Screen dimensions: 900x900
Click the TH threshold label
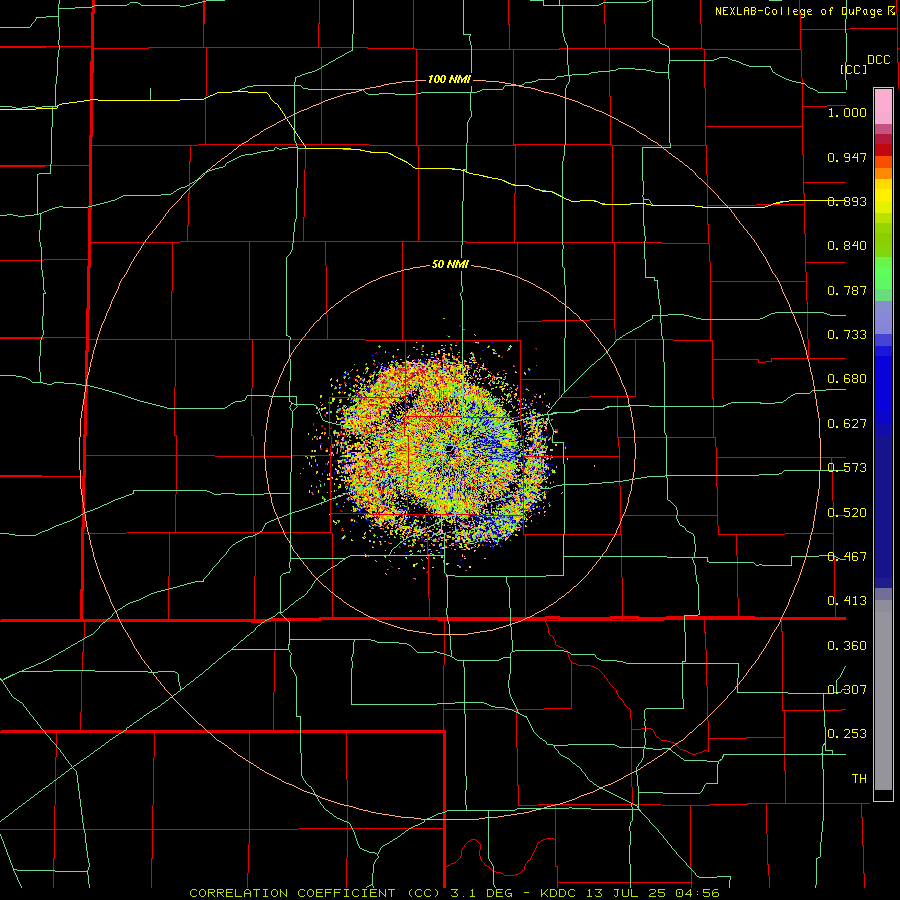[859, 779]
